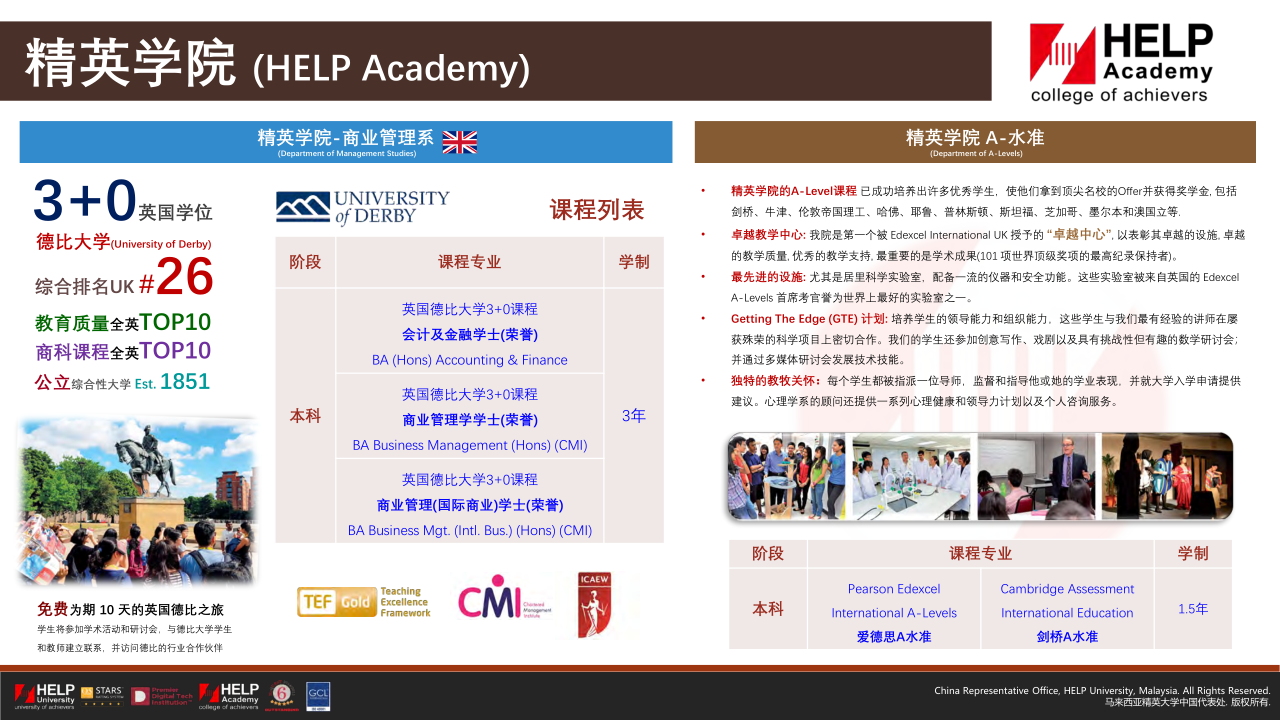Click the Premier Digital Tech Institution logo

[162, 695]
